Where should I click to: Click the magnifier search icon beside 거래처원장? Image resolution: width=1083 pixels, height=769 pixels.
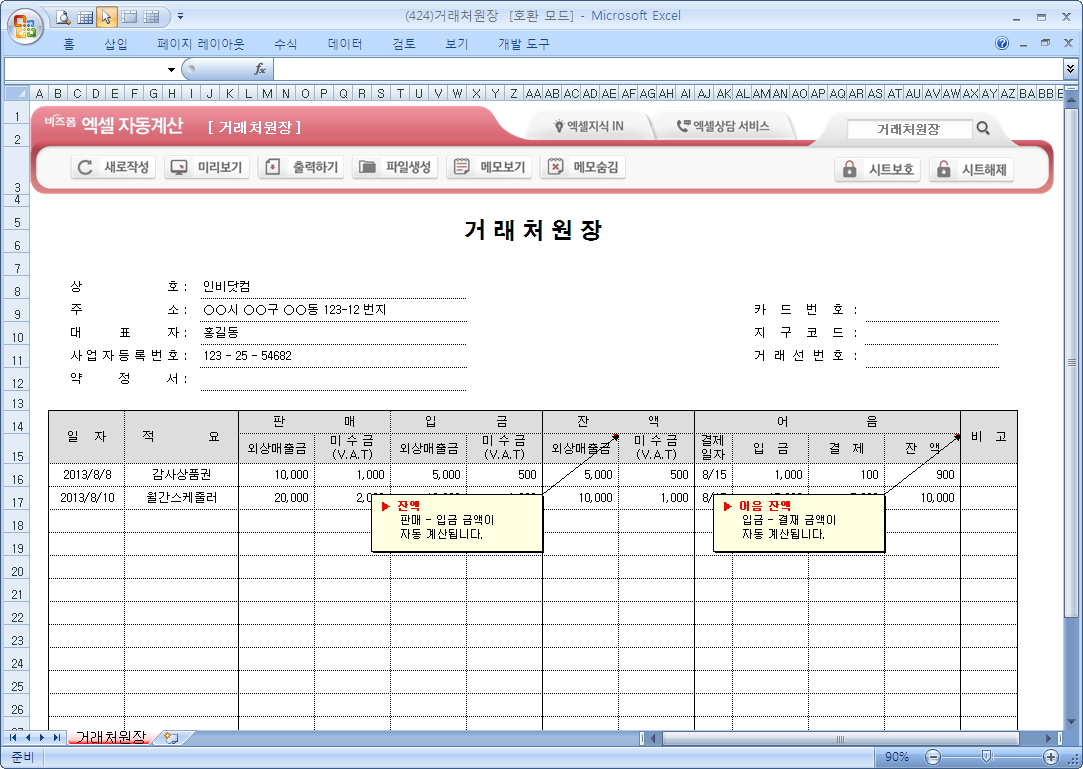tap(983, 128)
